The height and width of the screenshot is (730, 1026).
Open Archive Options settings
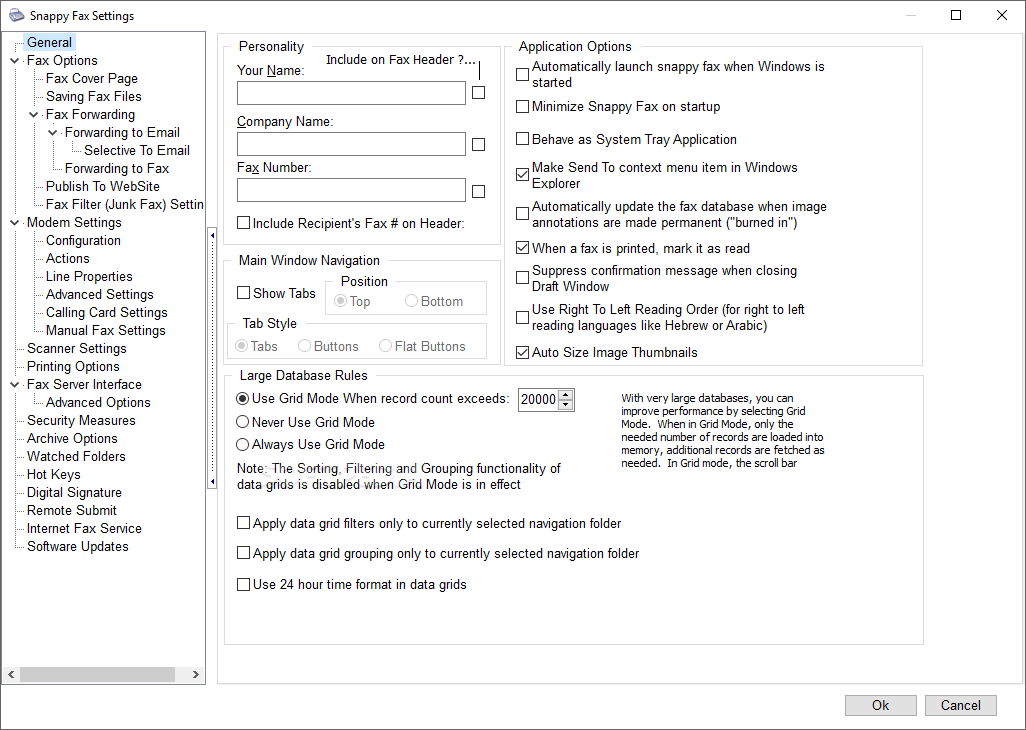[72, 438]
